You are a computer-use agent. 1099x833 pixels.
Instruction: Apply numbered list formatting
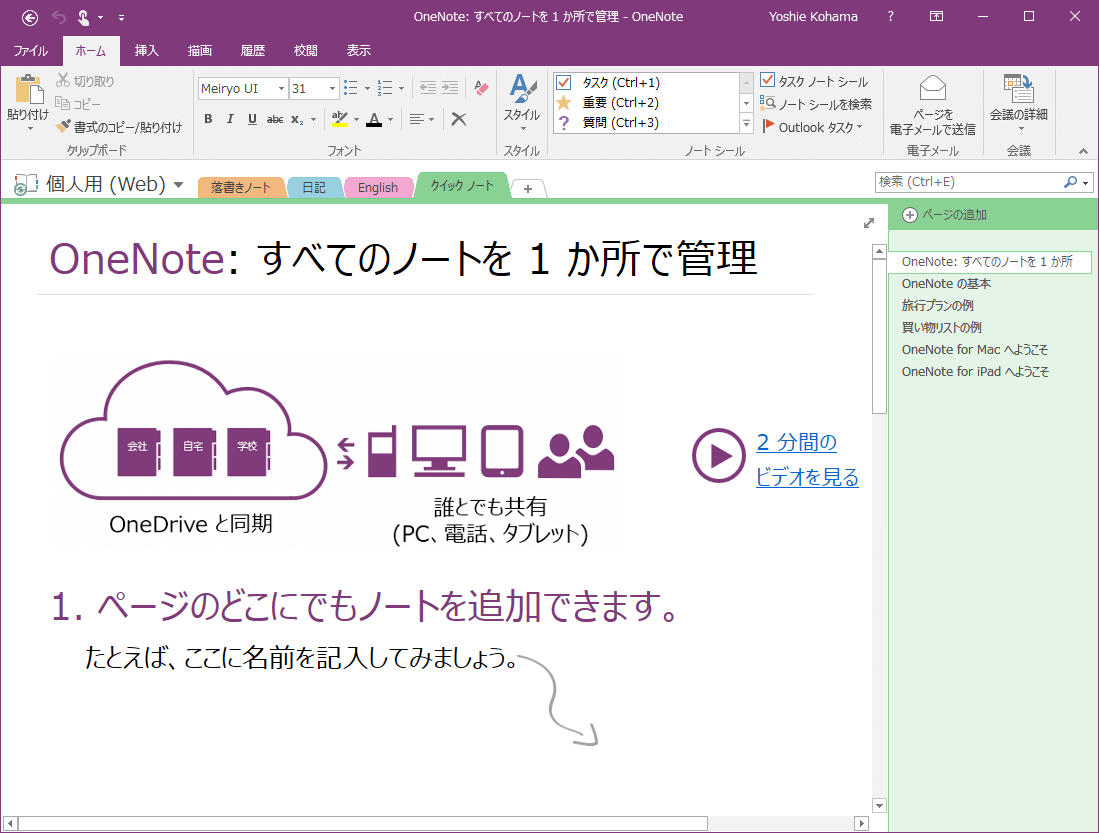(385, 88)
